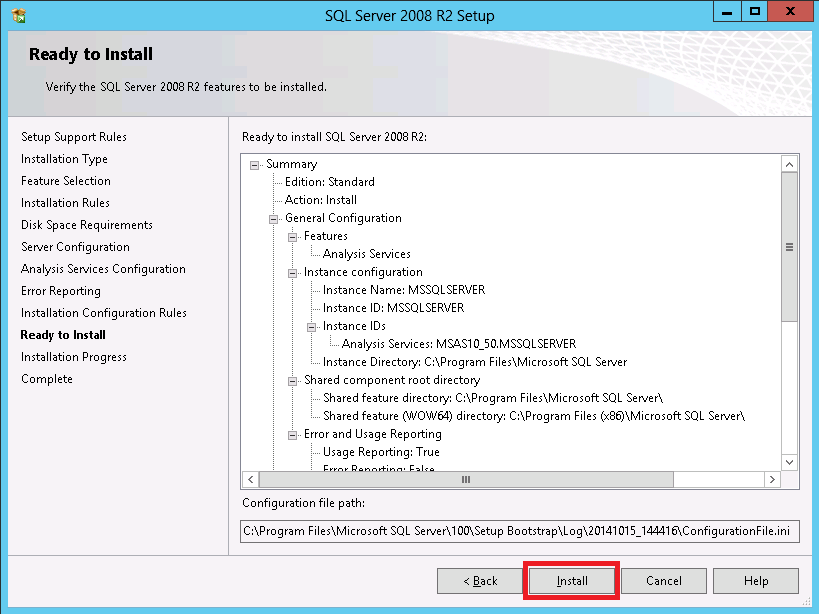819x614 pixels.
Task: Select 'Shared feature (WOW64) directory' row
Action: pos(534,416)
